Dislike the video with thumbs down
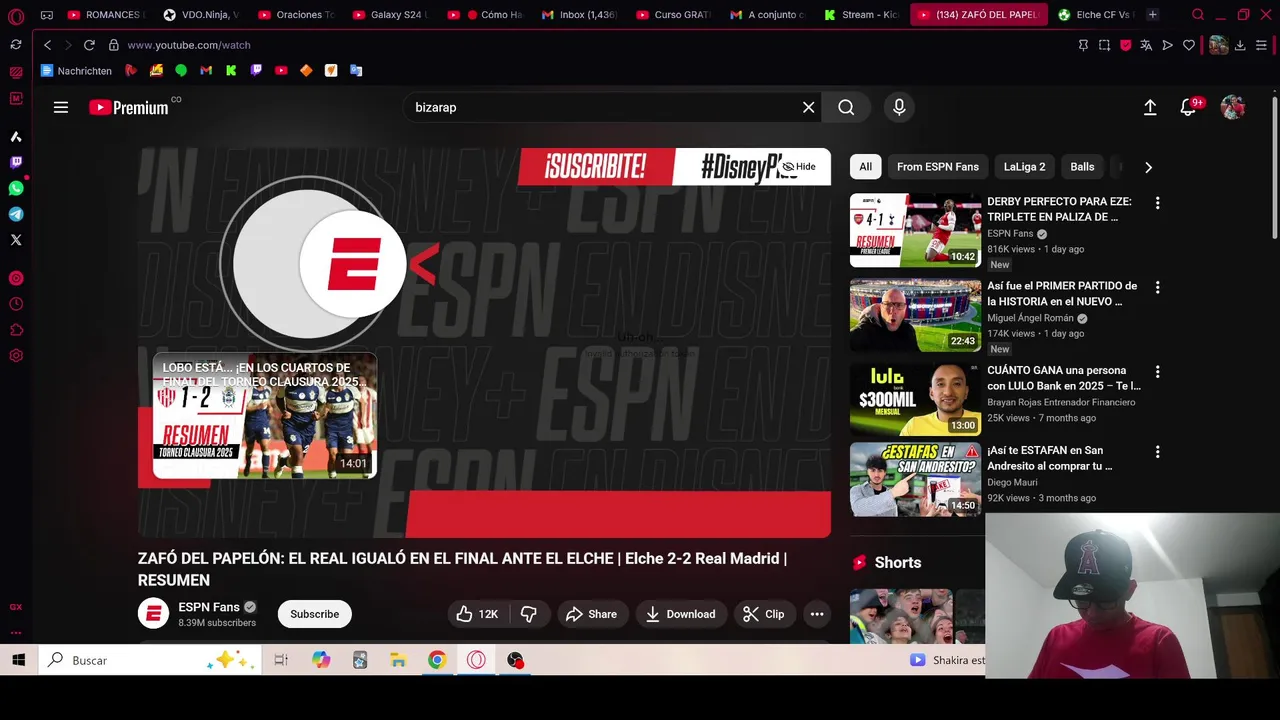1280x720 pixels. (529, 614)
